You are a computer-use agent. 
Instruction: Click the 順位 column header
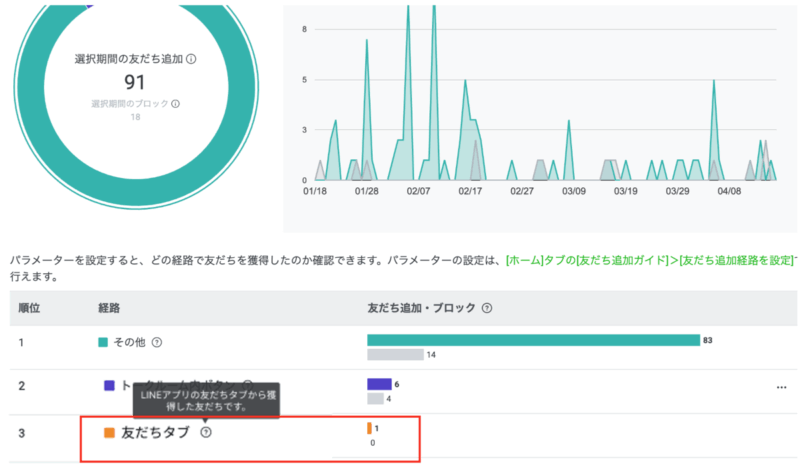[x=29, y=308]
